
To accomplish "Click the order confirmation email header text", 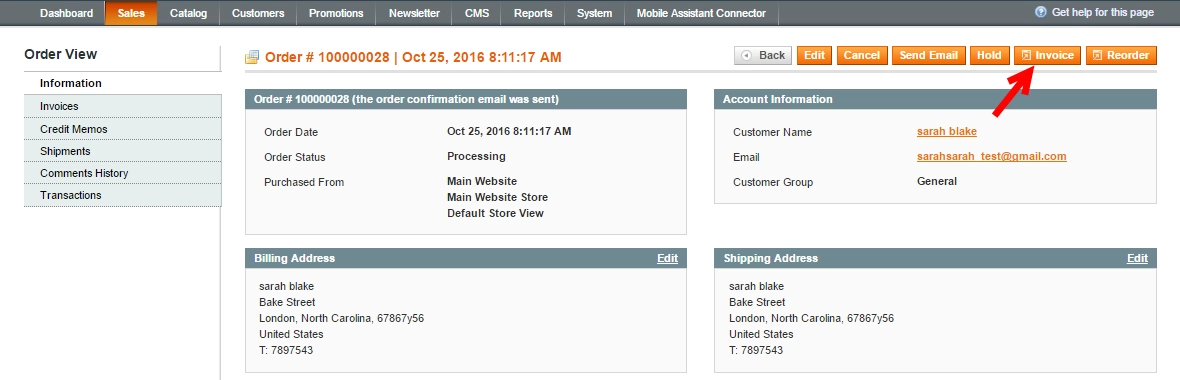I will pyautogui.click(x=406, y=99).
